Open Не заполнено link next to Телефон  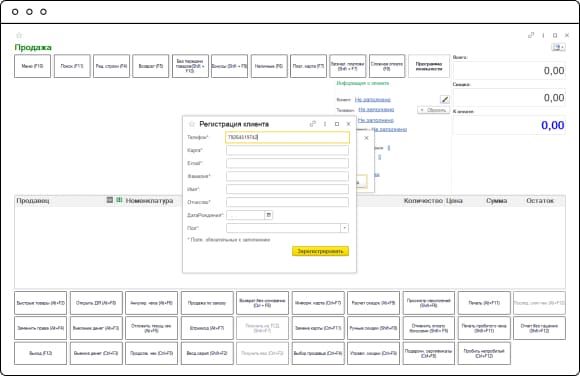click(376, 110)
